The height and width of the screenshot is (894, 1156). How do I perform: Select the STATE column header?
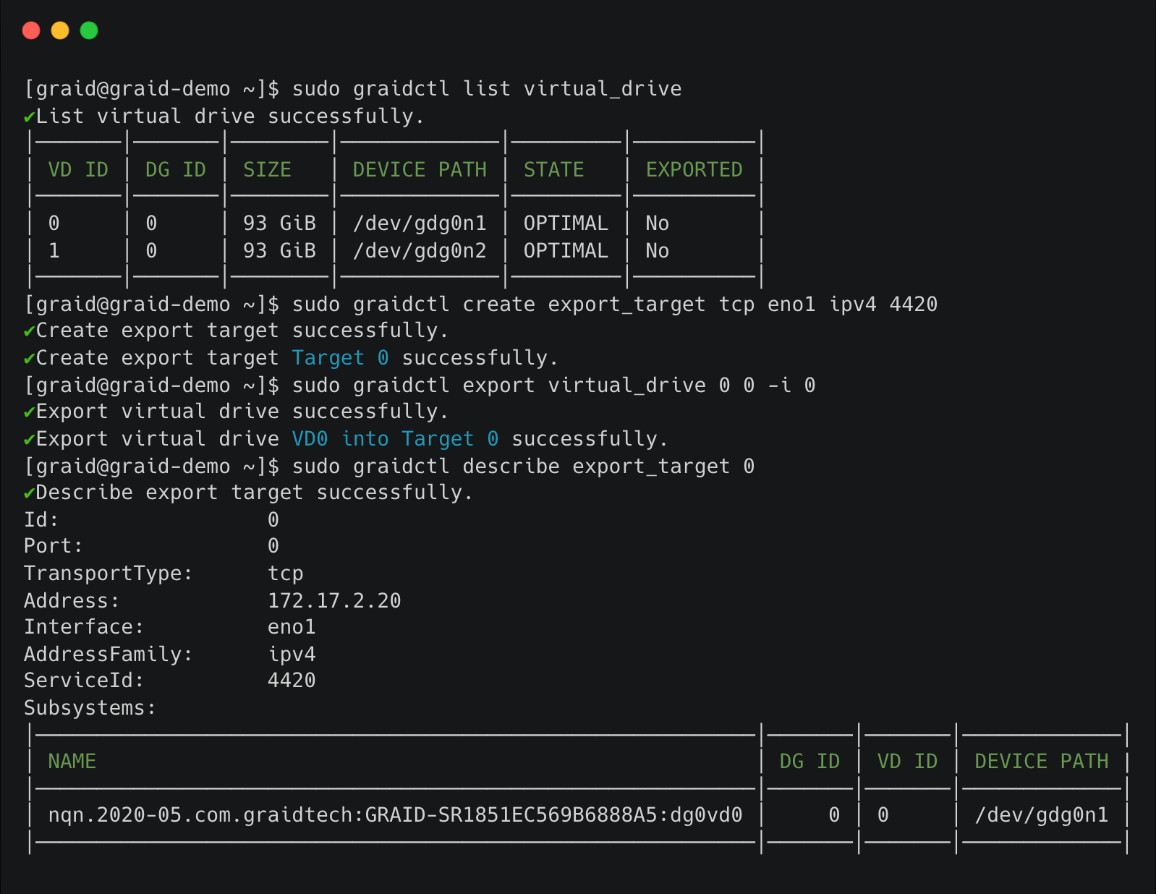click(553, 169)
